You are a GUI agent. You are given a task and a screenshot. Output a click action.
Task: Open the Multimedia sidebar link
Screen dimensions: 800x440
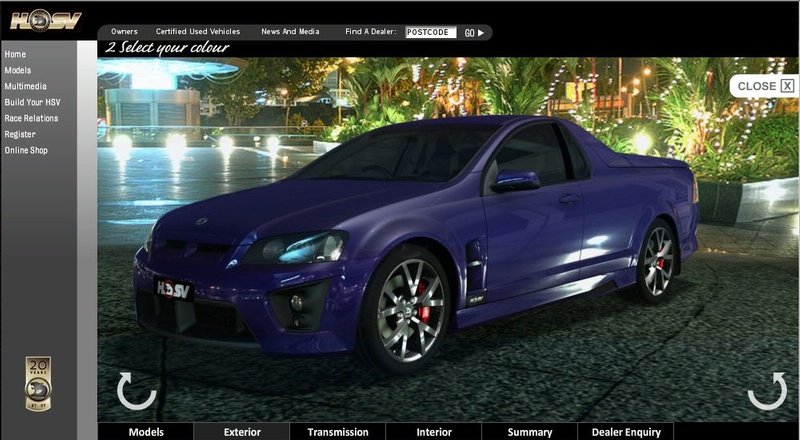[x=26, y=86]
